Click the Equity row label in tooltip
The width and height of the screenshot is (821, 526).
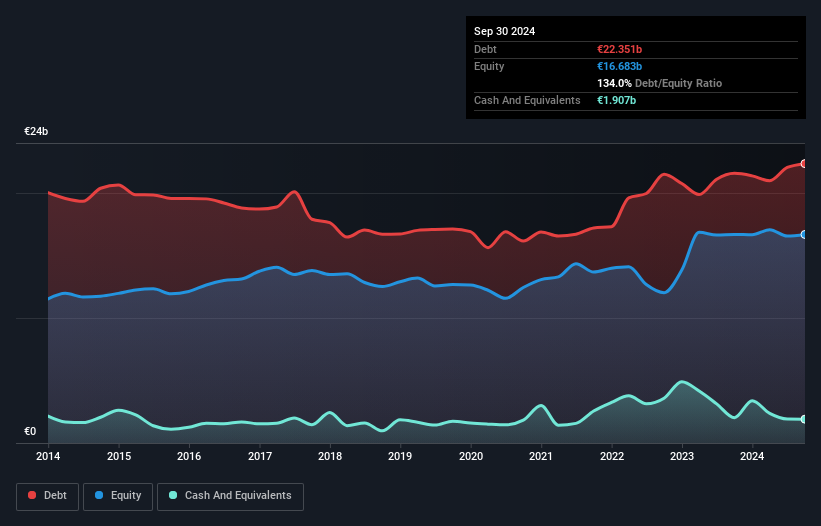pos(489,66)
